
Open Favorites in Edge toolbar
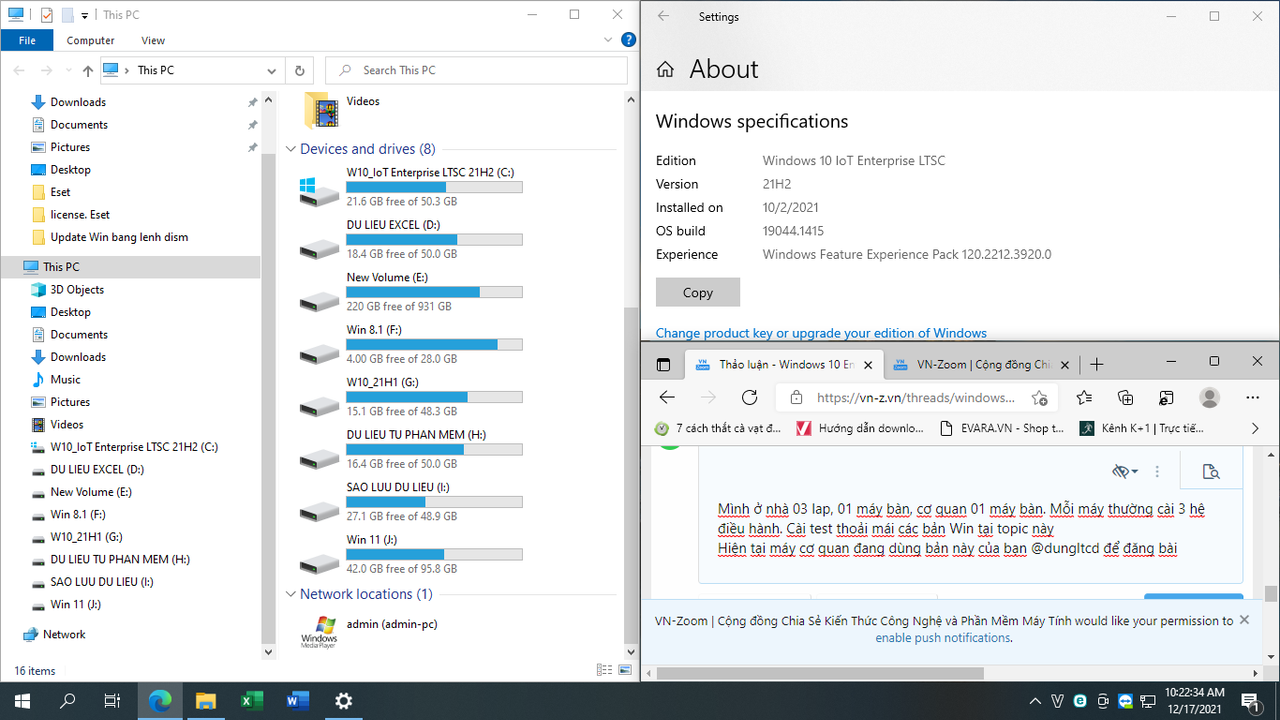click(1084, 397)
